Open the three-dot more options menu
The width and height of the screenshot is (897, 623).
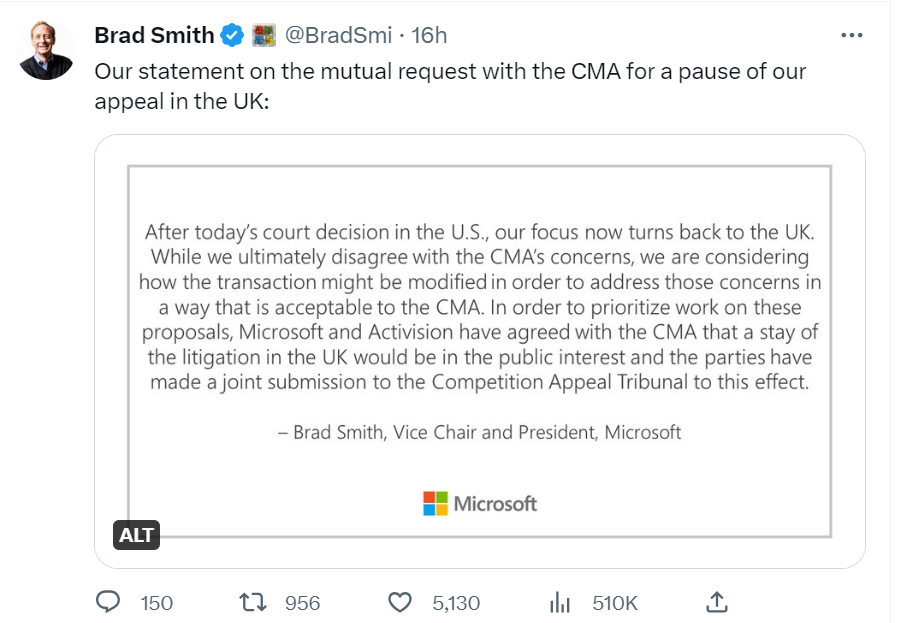pyautogui.click(x=851, y=35)
